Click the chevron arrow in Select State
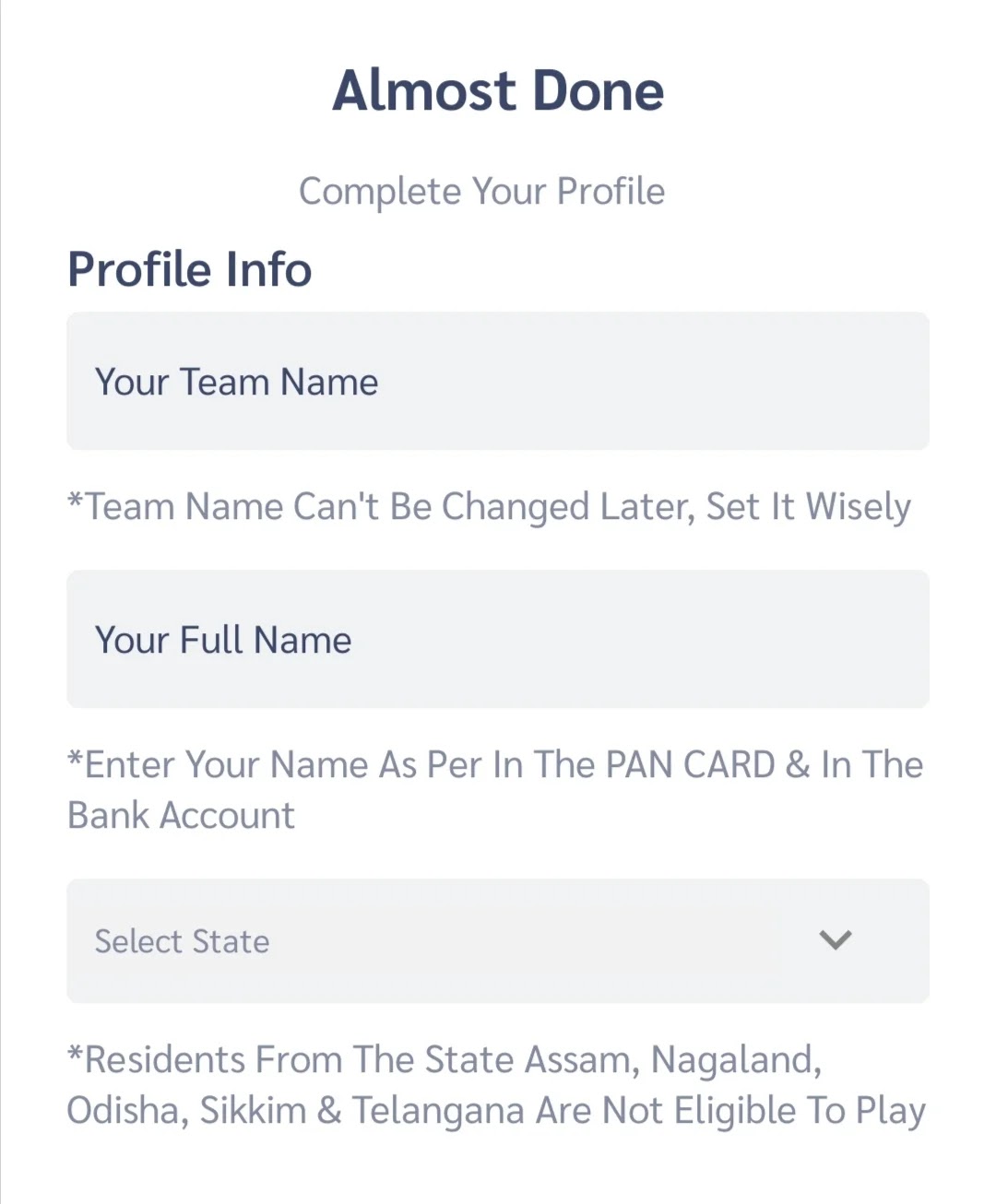This screenshot has height=1204, width=996. tap(836, 940)
